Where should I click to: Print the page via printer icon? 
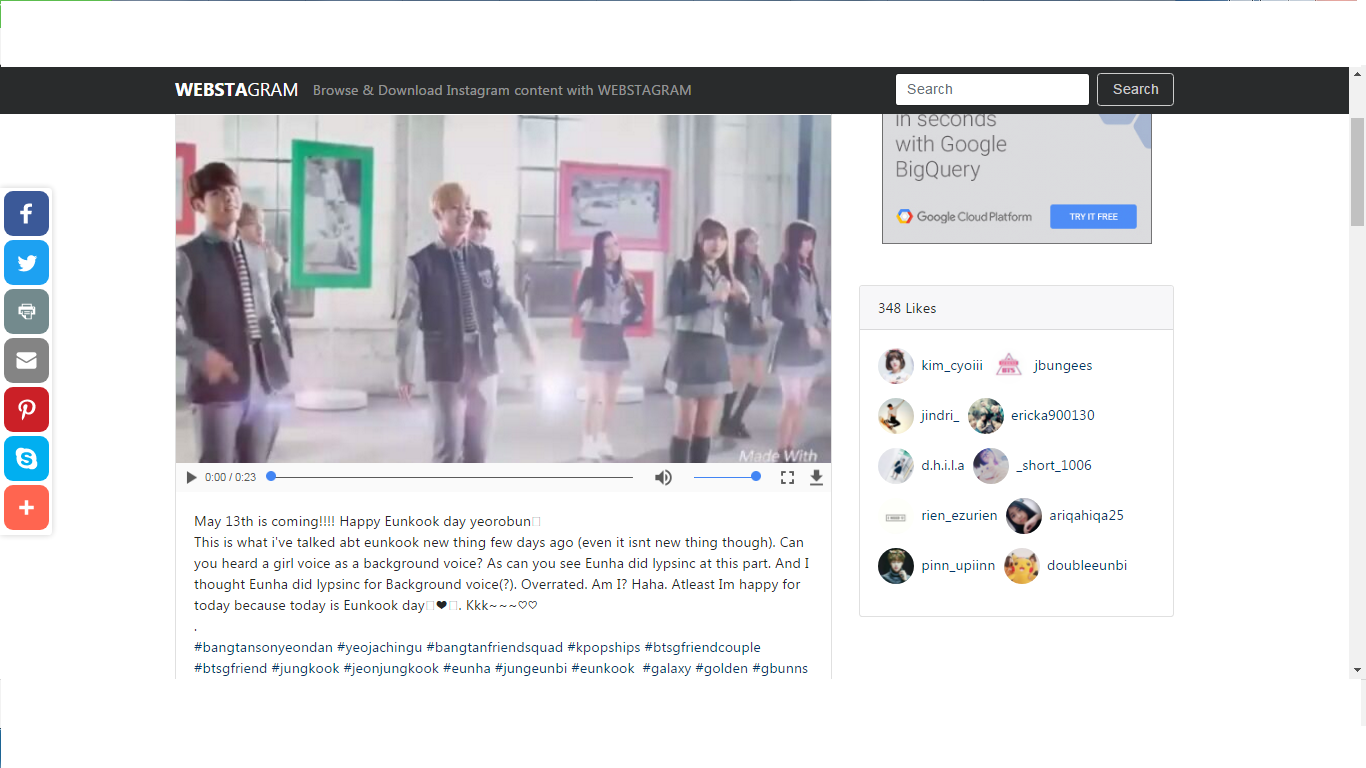(x=26, y=311)
